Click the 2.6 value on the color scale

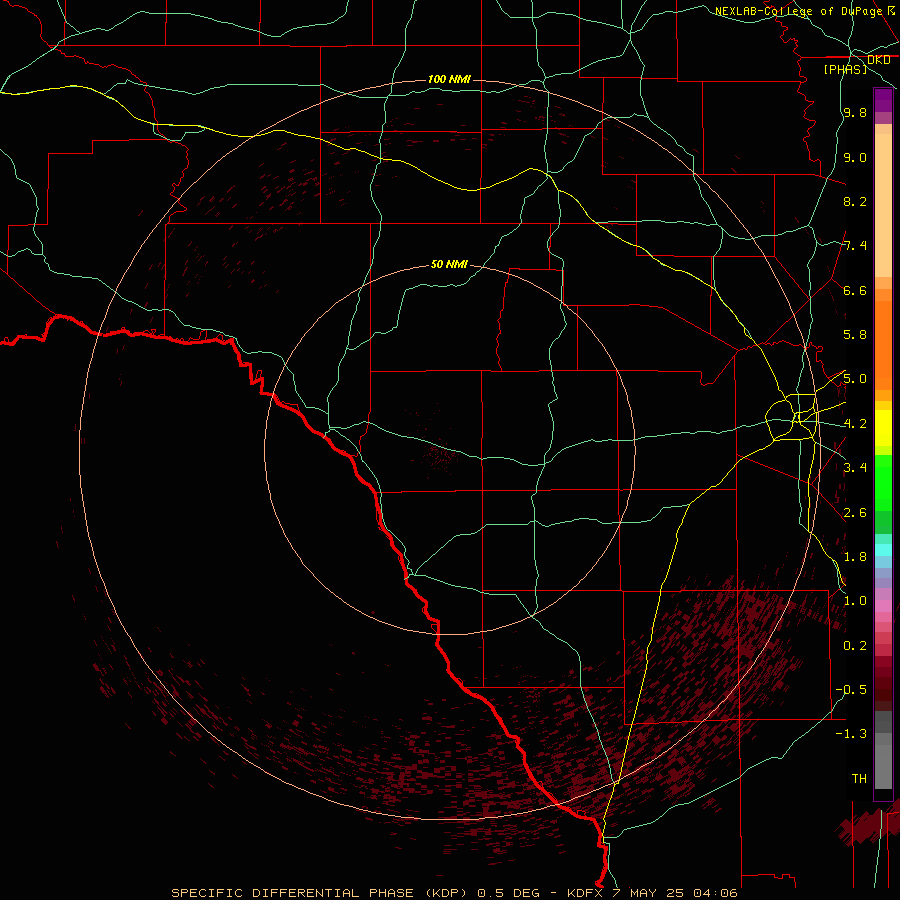point(855,513)
